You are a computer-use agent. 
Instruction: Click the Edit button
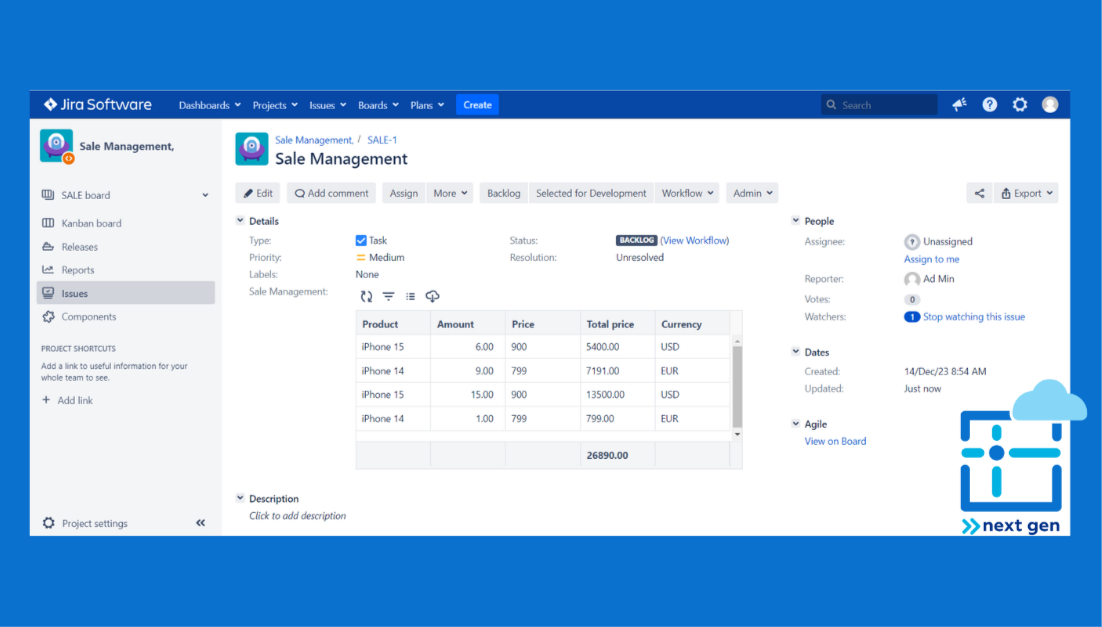coord(258,193)
